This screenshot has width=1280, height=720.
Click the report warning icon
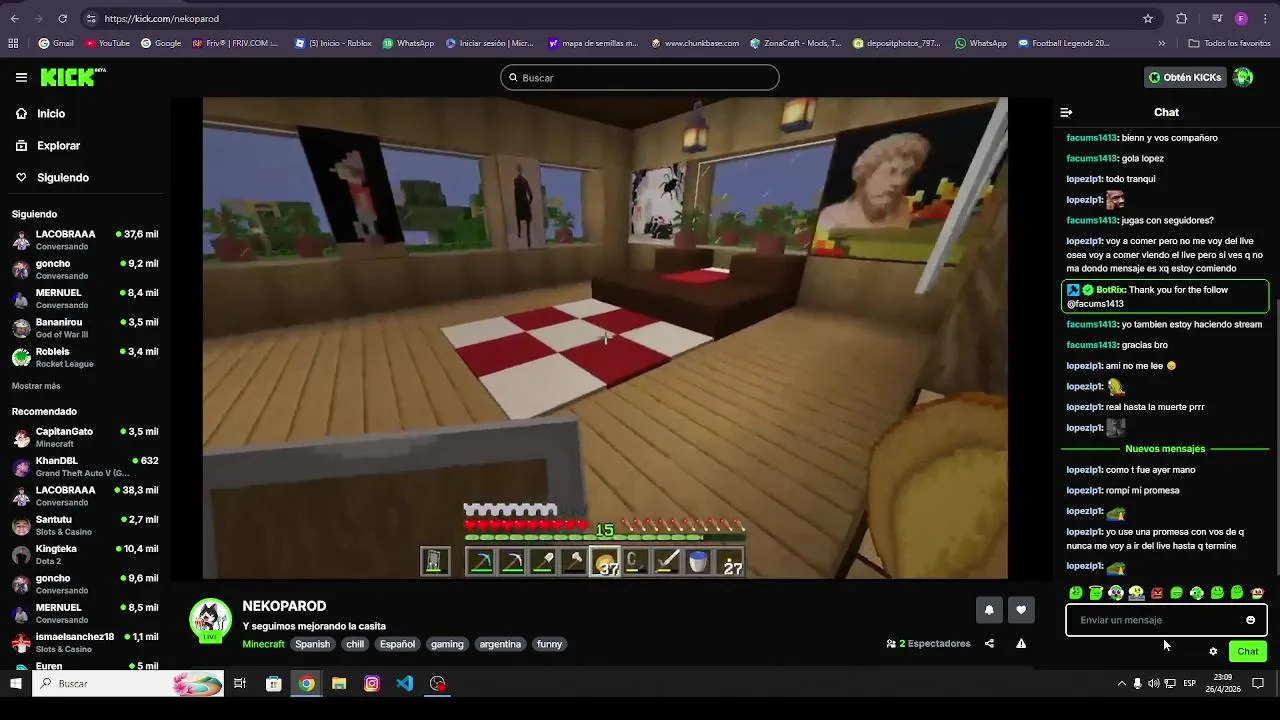coord(1021,644)
